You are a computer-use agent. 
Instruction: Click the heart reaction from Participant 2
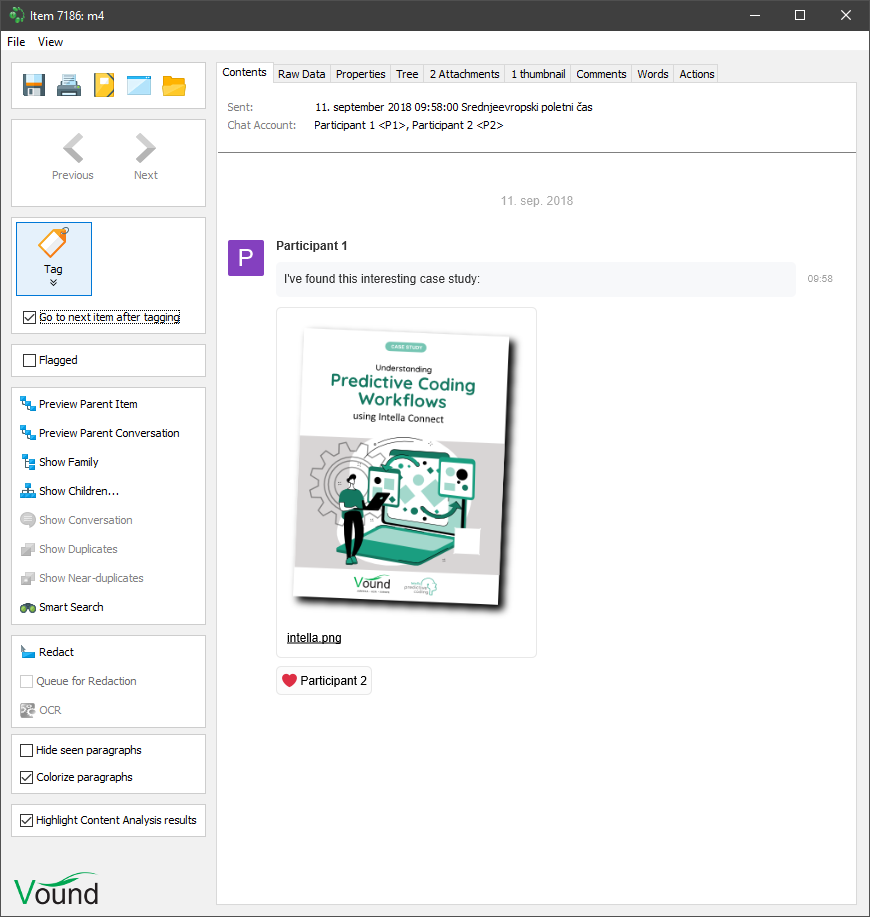[x=324, y=681]
